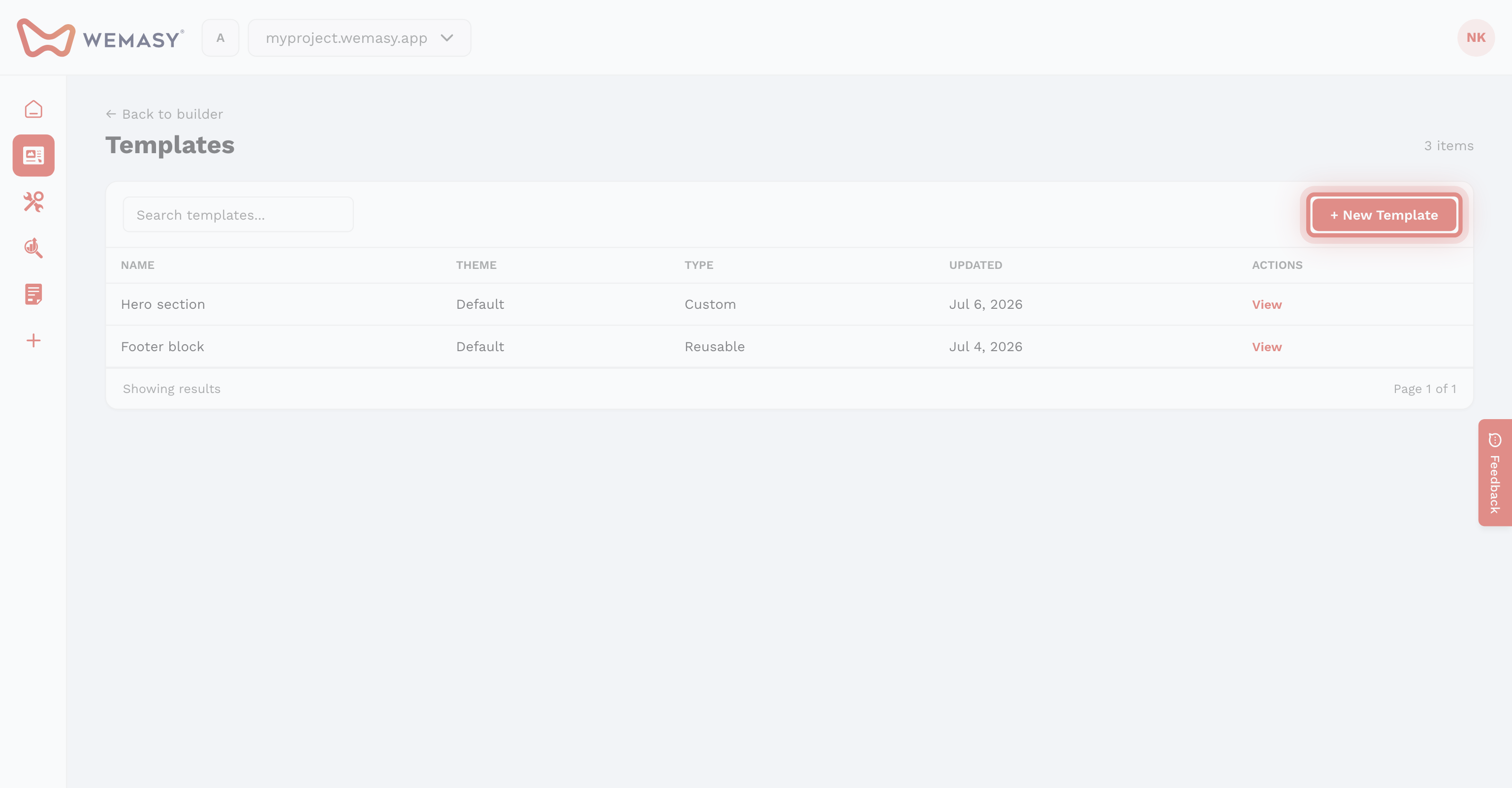Click the UPDATED column header
1512x788 pixels.
click(976, 265)
